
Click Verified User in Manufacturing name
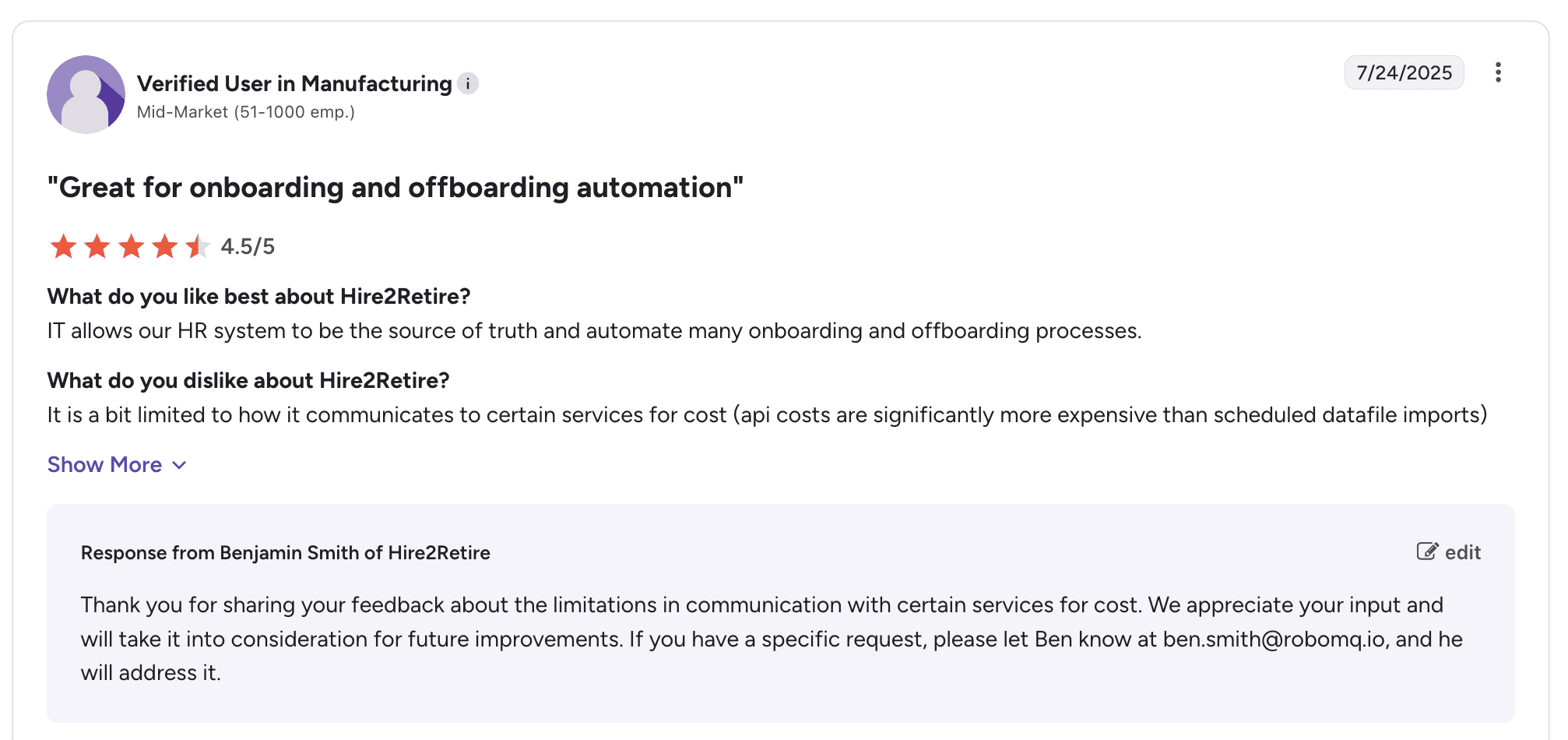[294, 83]
